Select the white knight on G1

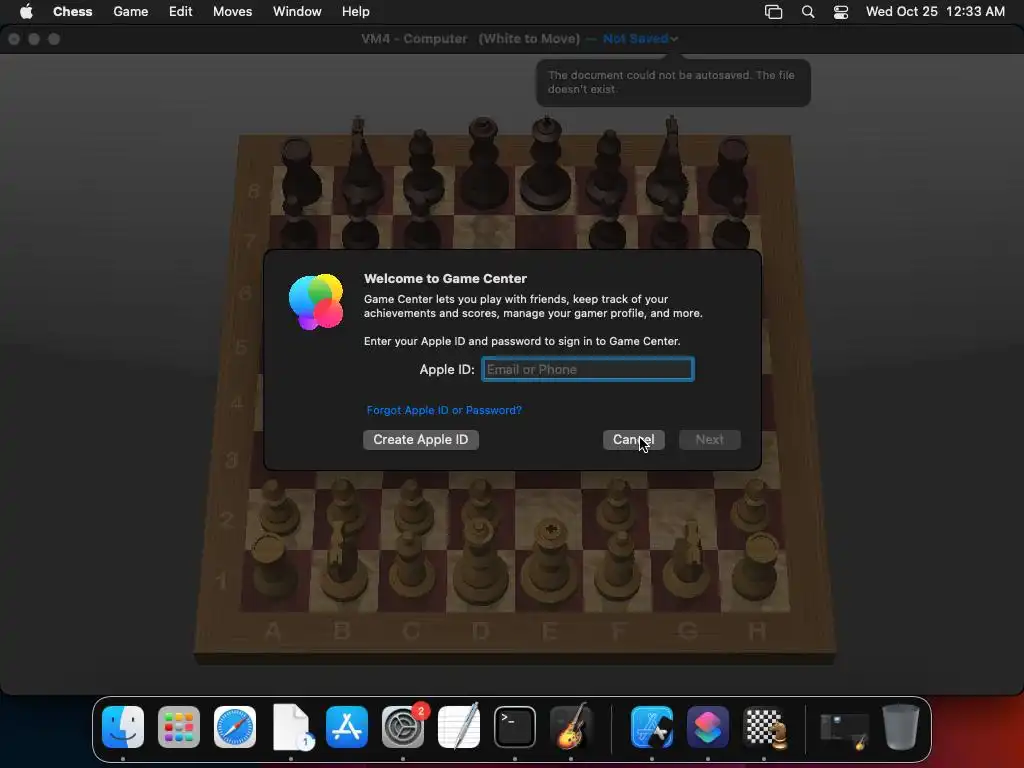point(686,562)
